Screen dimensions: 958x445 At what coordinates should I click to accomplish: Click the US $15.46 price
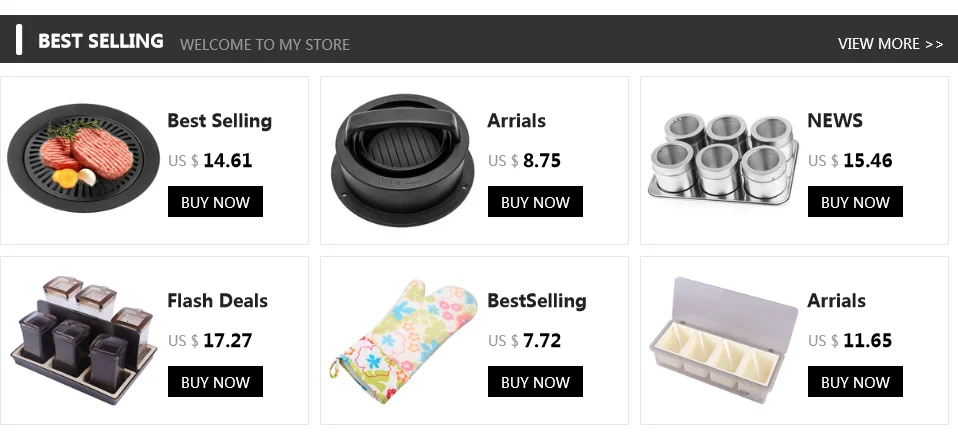850,161
